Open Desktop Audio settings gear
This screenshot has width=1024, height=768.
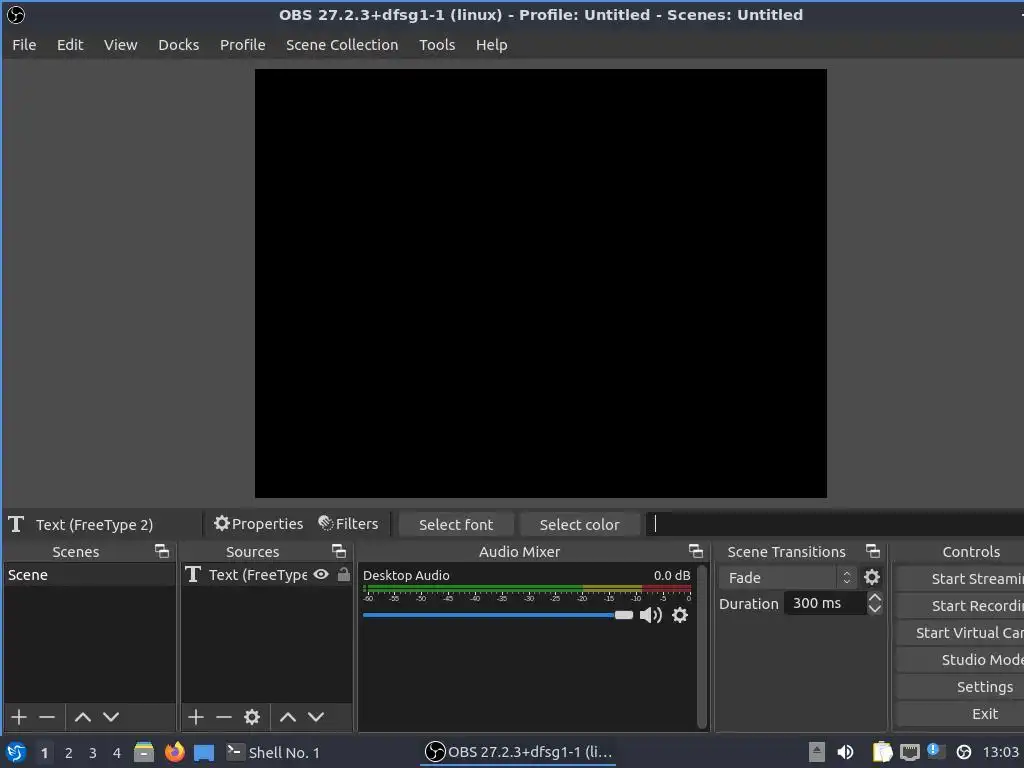(x=680, y=615)
